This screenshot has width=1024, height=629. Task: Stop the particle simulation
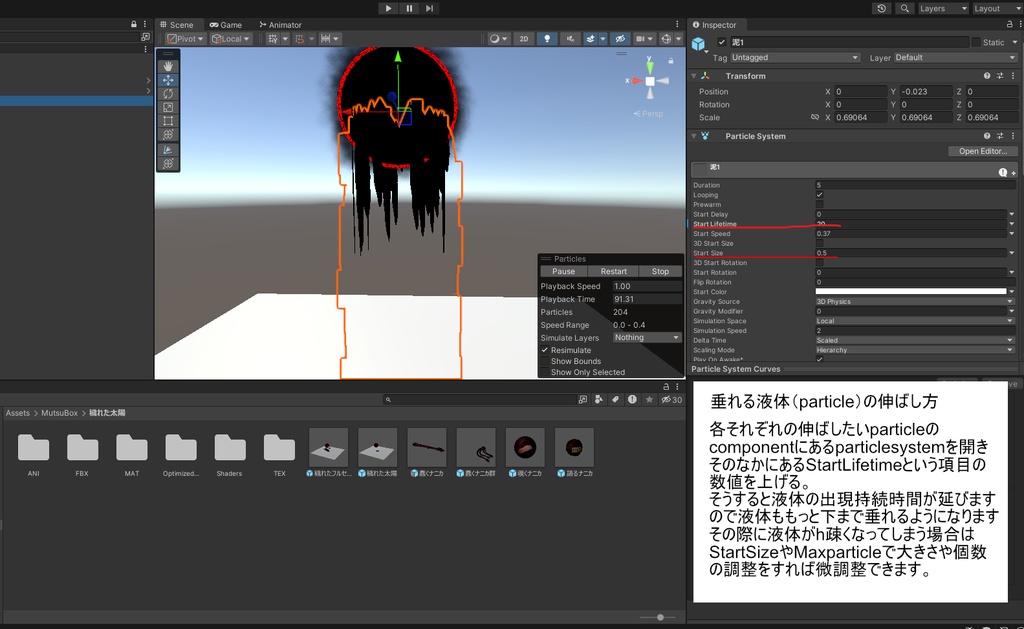coord(660,272)
